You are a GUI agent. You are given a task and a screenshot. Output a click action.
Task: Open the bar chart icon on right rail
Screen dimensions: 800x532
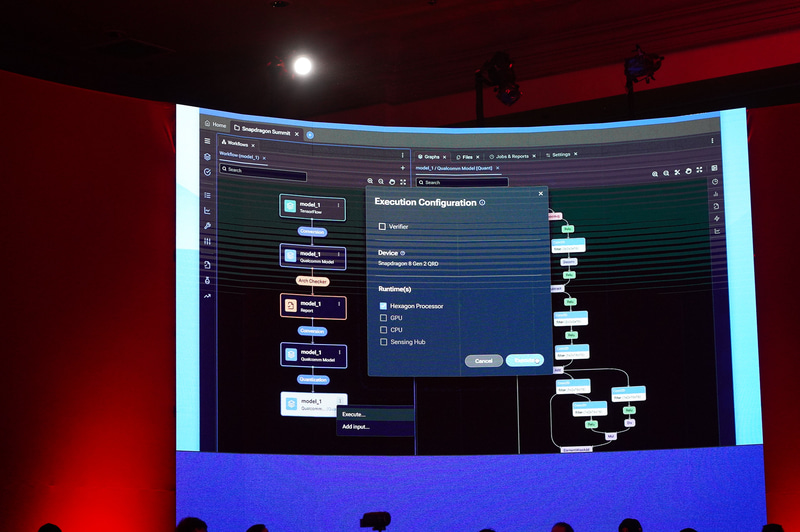[x=716, y=194]
